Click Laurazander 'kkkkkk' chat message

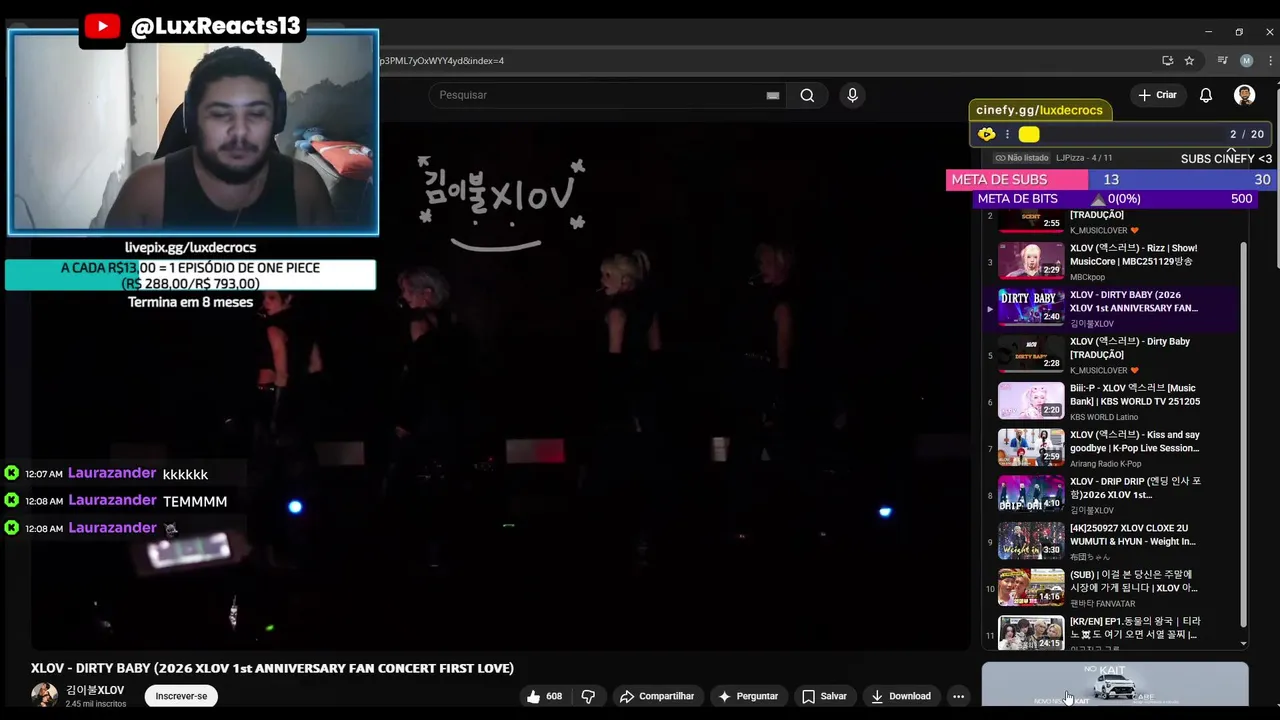(108, 473)
